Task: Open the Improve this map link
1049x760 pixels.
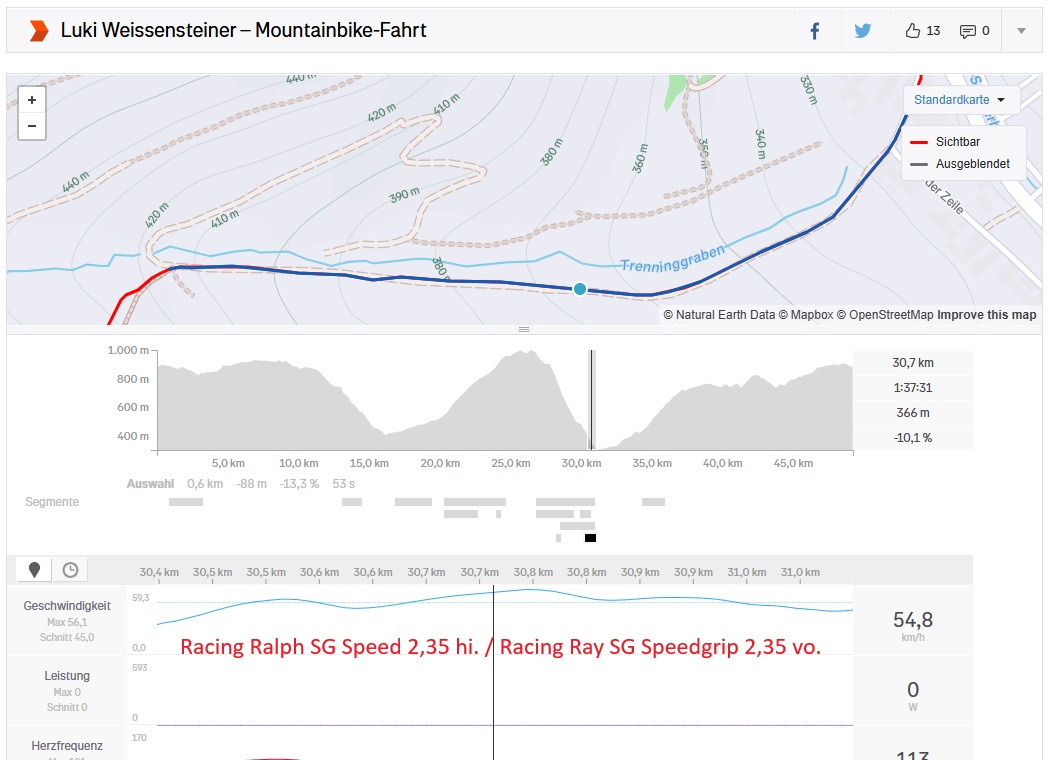Action: tap(986, 315)
